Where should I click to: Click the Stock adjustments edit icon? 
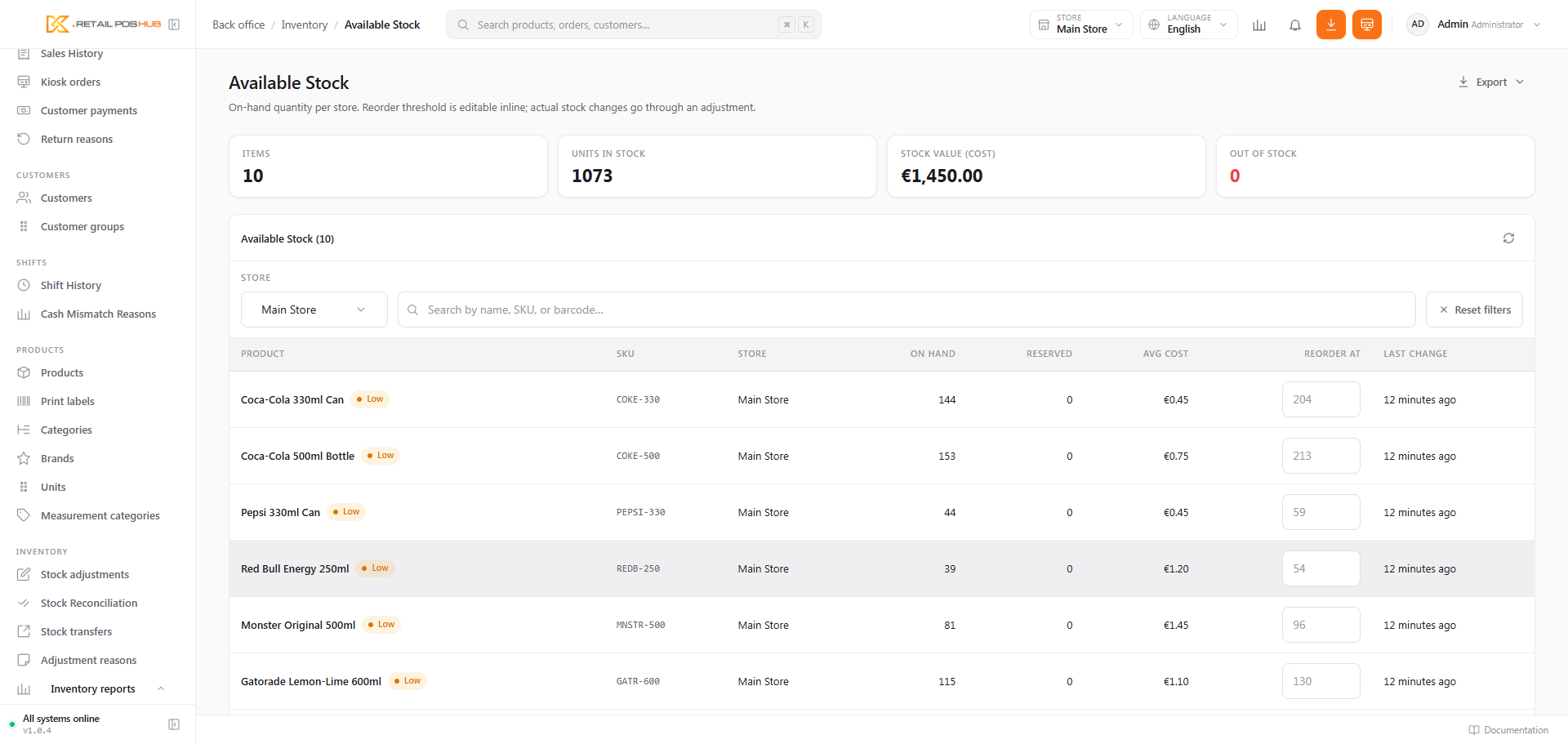24,575
